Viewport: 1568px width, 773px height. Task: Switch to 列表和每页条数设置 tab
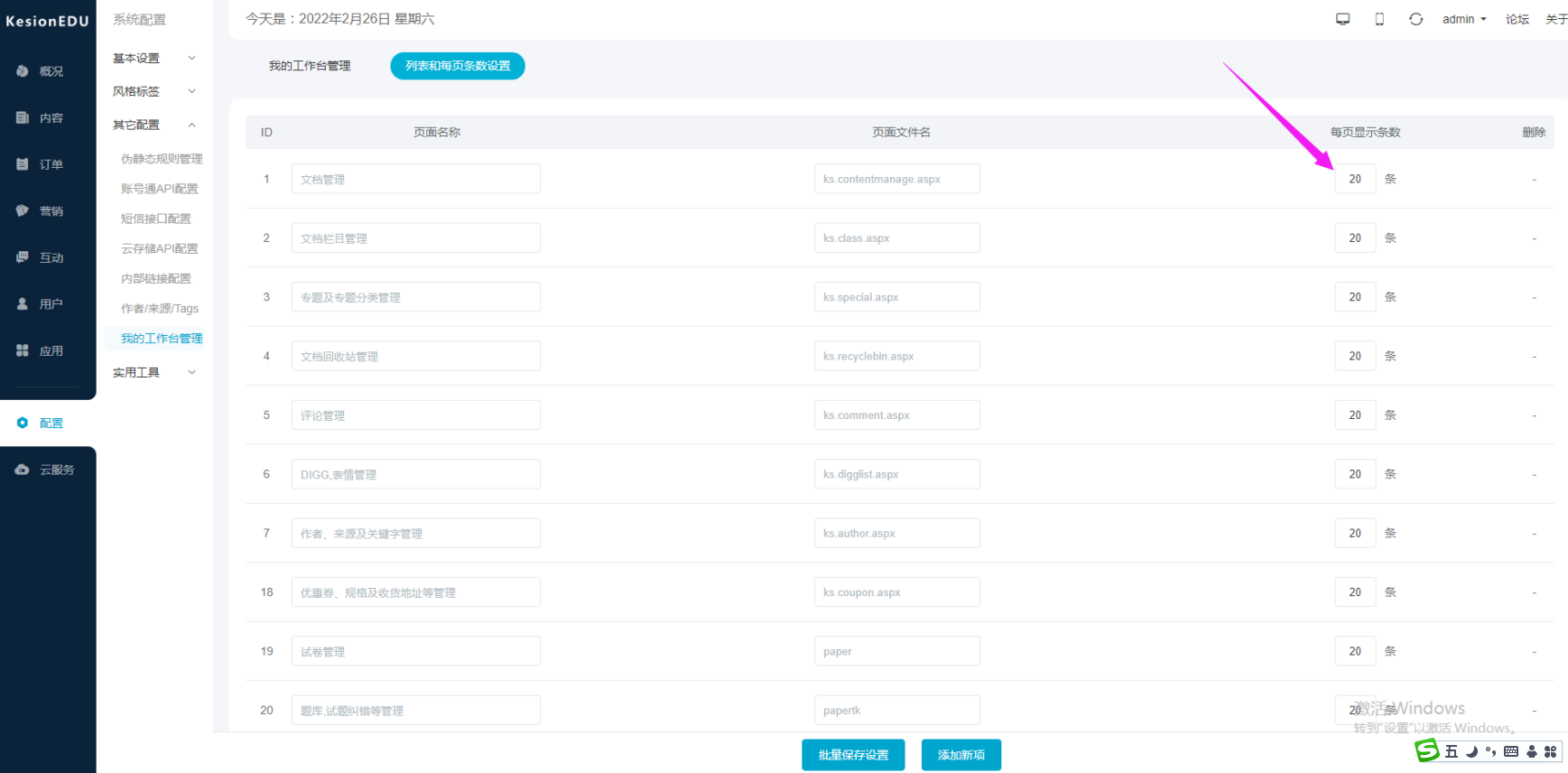pos(458,66)
